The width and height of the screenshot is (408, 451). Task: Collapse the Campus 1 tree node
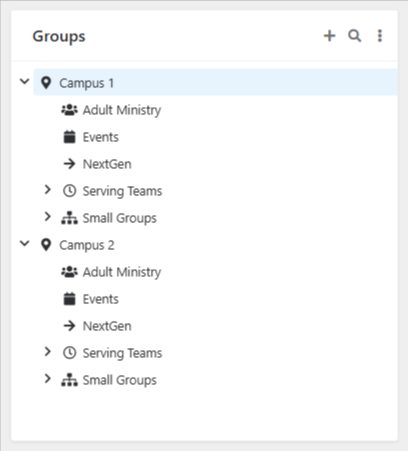25,81
